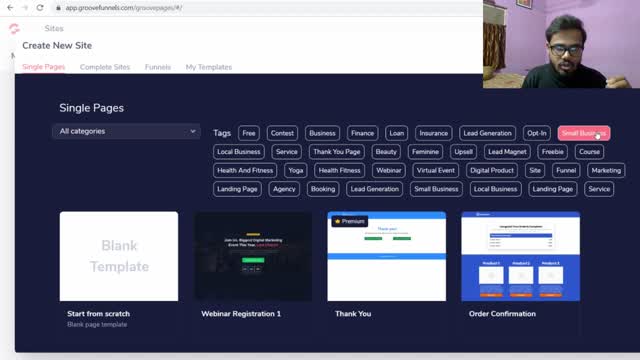Pick the Marketing tag

click(x=606, y=170)
